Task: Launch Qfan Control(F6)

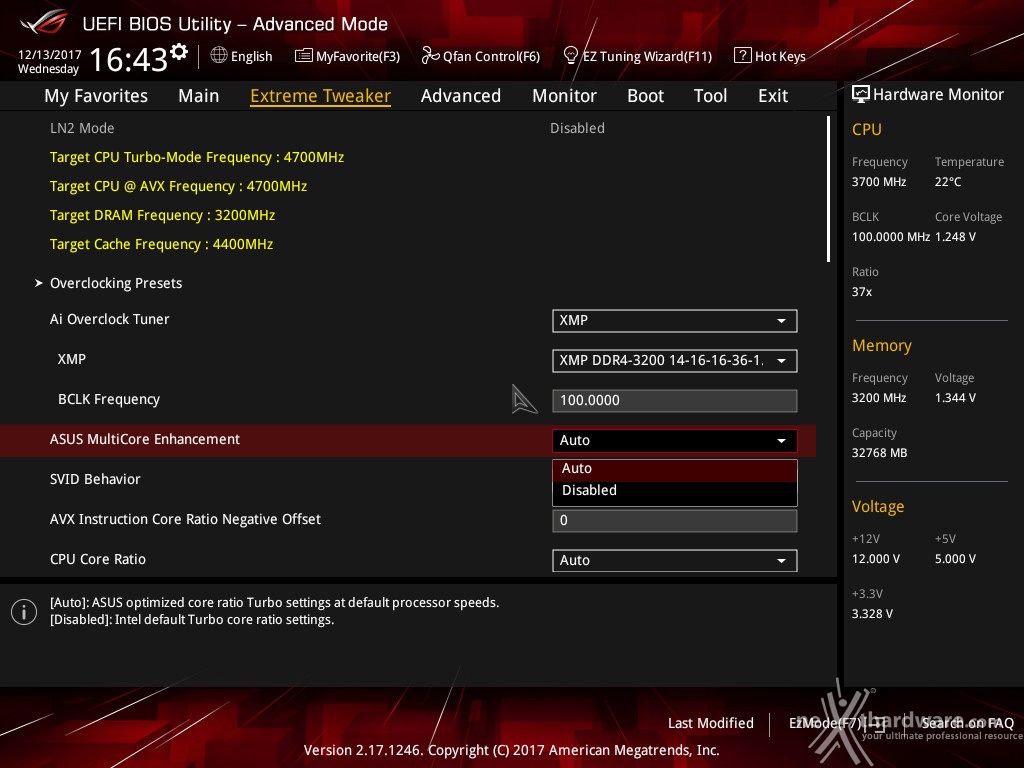Action: point(491,56)
